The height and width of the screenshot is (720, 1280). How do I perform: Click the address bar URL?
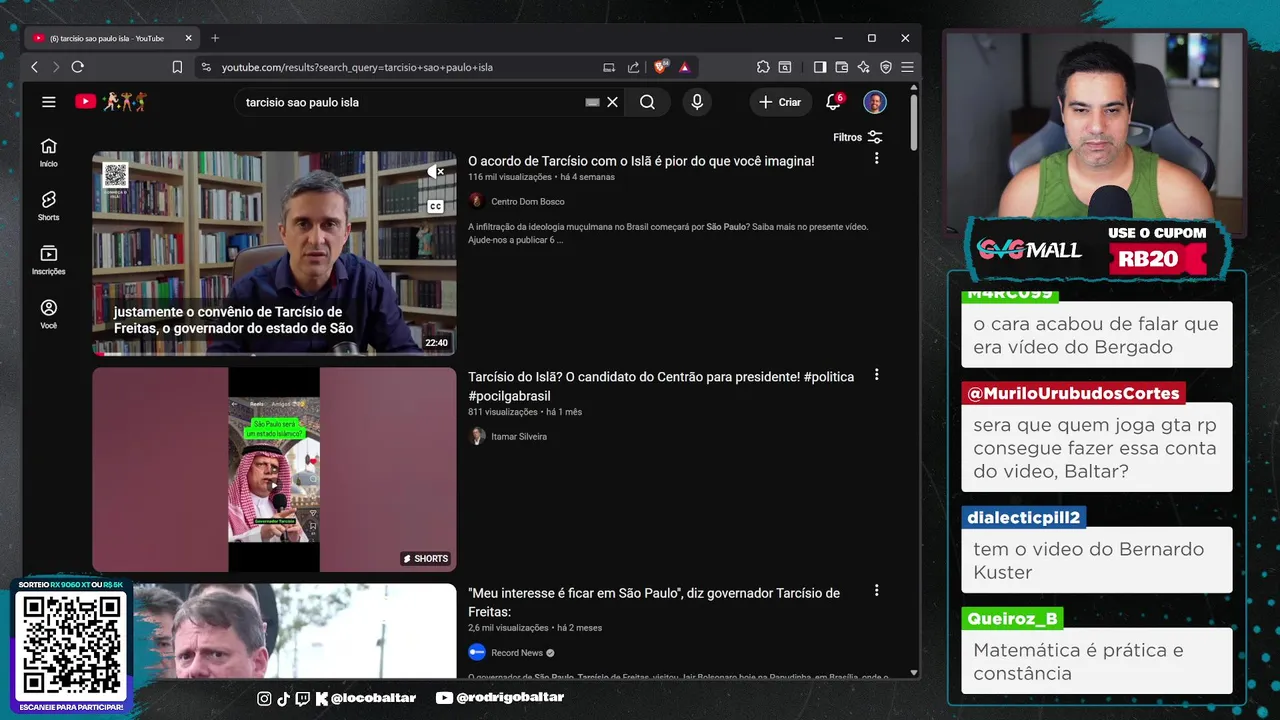point(357,67)
